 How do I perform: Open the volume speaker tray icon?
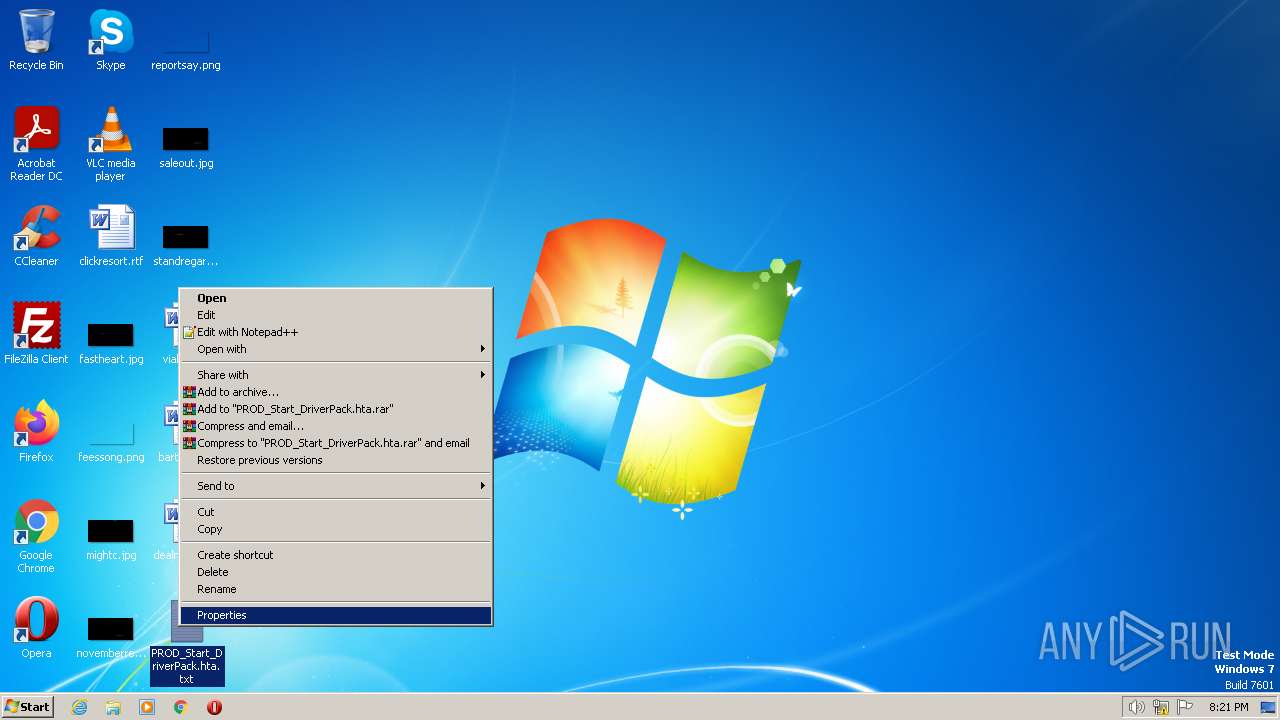tap(1136, 707)
